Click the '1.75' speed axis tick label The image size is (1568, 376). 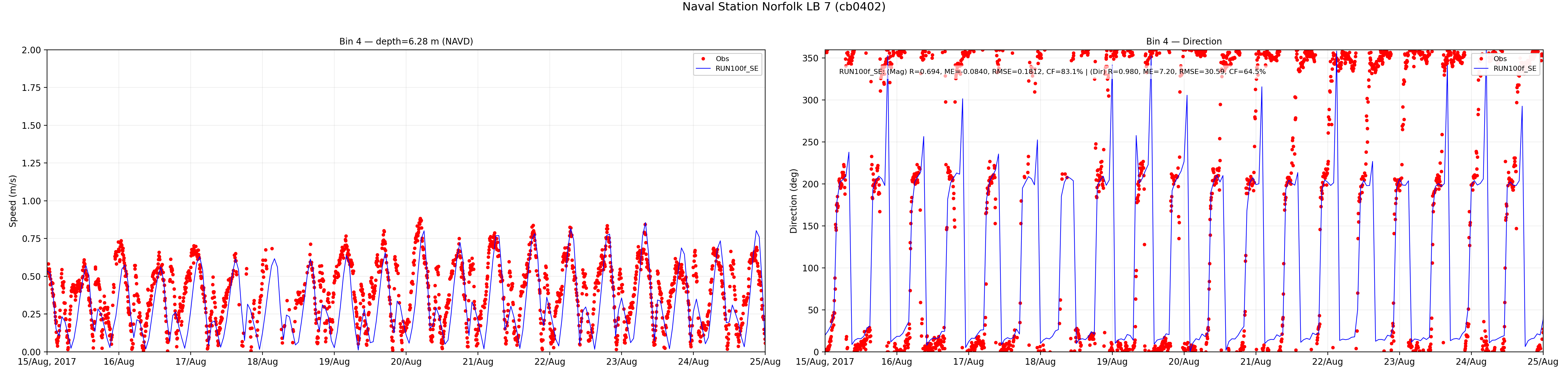[31, 88]
